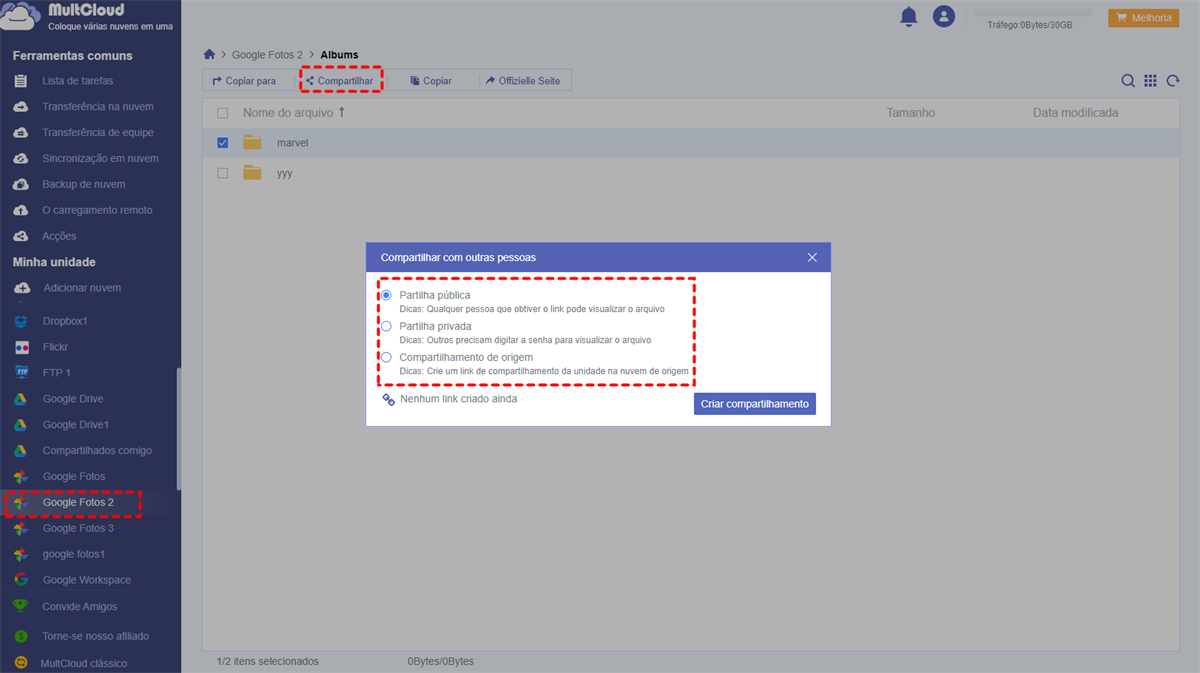Click the Adicionar nuvem plus-cloud icon
This screenshot has width=1200, height=673.
click(22, 288)
